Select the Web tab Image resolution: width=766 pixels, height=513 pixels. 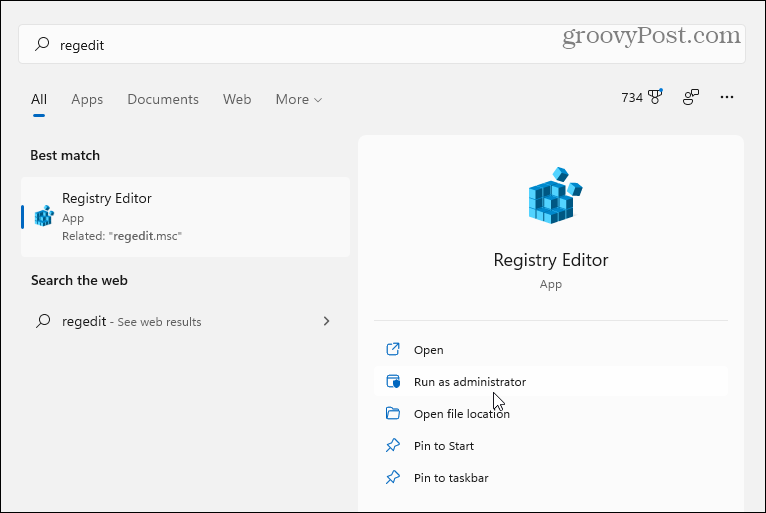tap(237, 99)
